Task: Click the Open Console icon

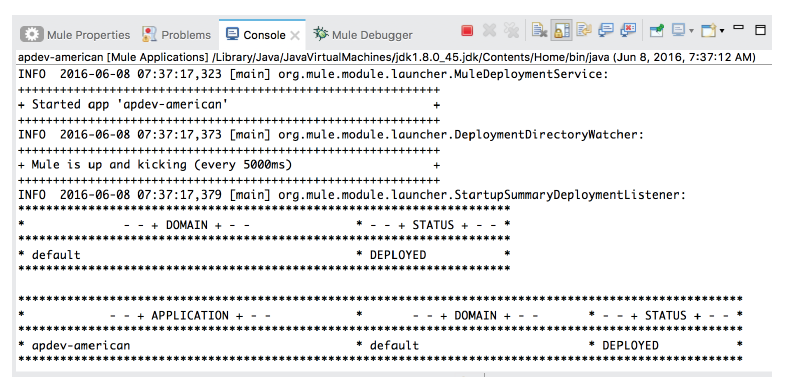Action: (x=708, y=31)
